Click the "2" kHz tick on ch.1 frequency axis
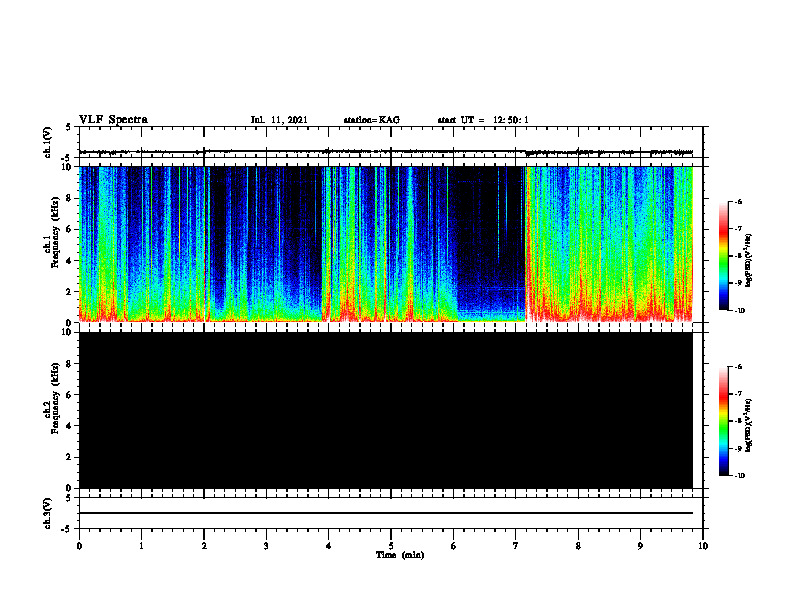Image resolution: width=792 pixels, height=612 pixels. [70, 292]
